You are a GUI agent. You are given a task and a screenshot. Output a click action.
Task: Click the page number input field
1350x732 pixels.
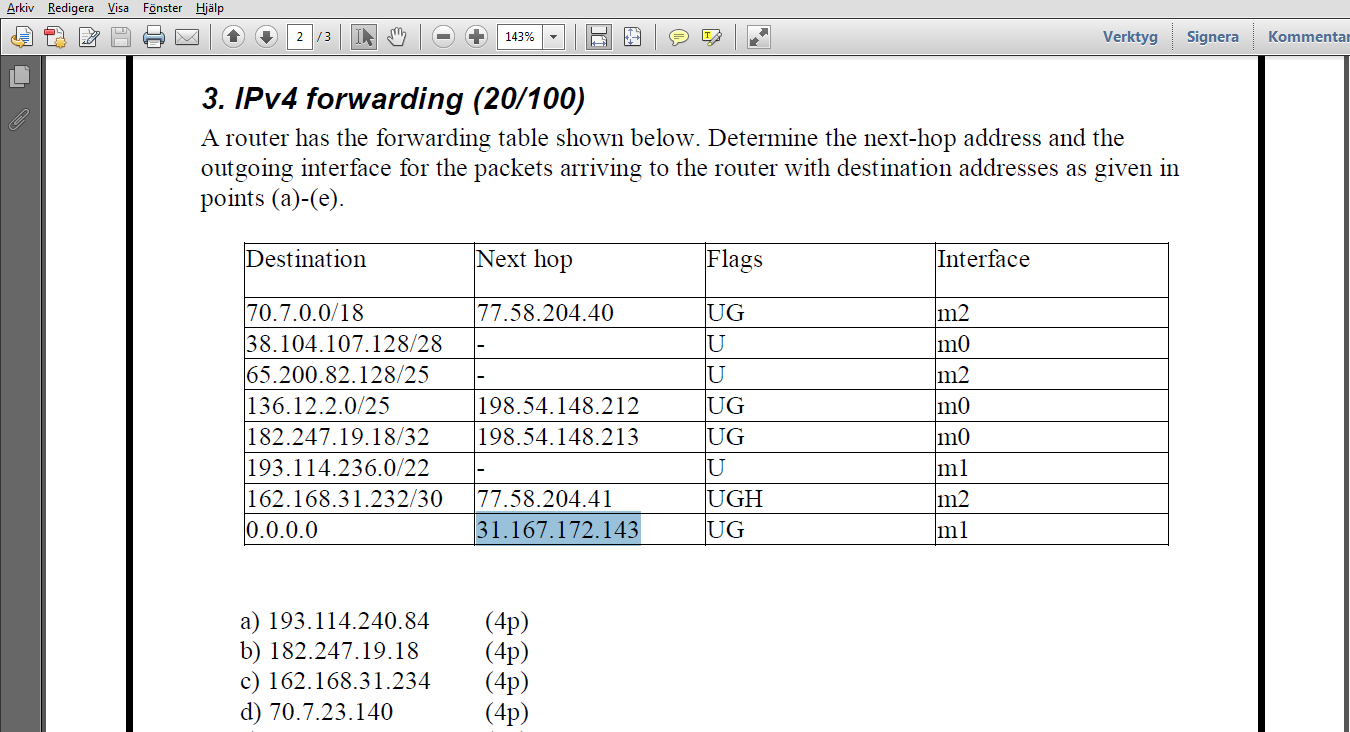[299, 37]
